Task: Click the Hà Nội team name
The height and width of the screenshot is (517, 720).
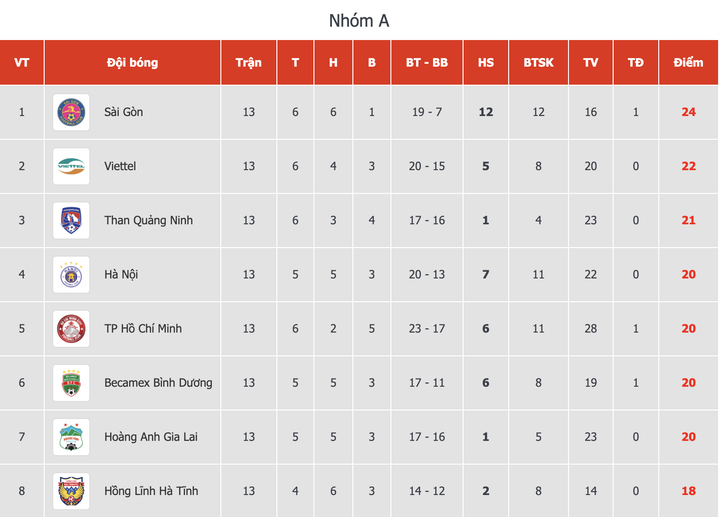Action: pos(121,274)
